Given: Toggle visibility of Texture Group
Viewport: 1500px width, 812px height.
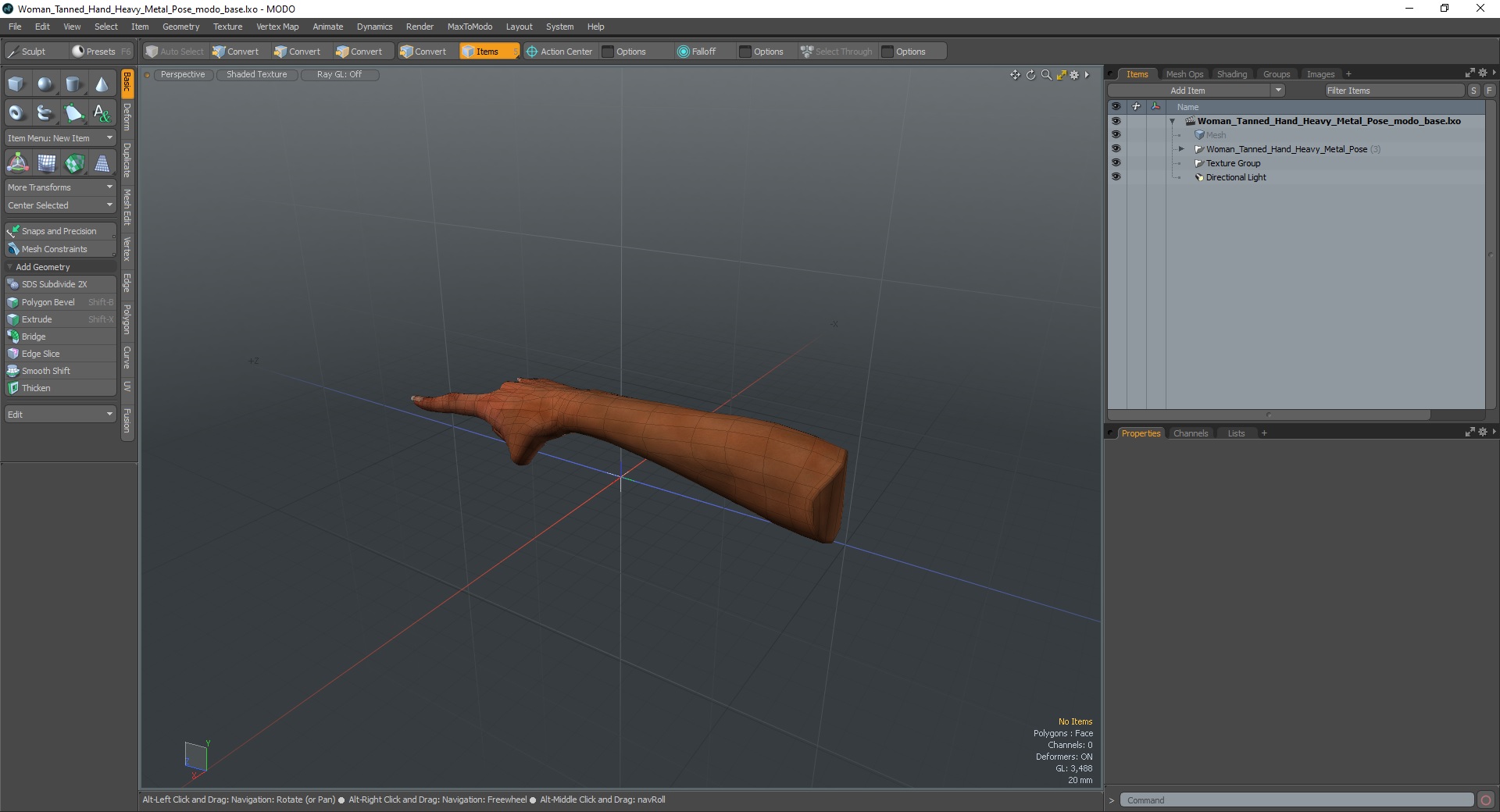Looking at the screenshot, I should click(1116, 163).
